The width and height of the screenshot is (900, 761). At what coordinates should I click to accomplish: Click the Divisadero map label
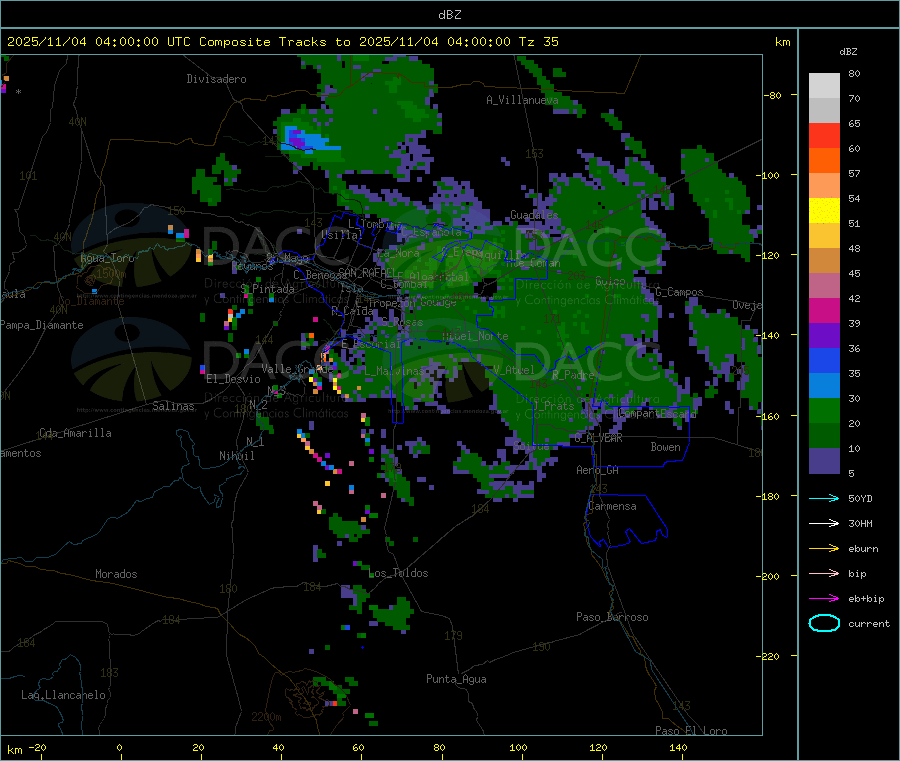pos(216,79)
